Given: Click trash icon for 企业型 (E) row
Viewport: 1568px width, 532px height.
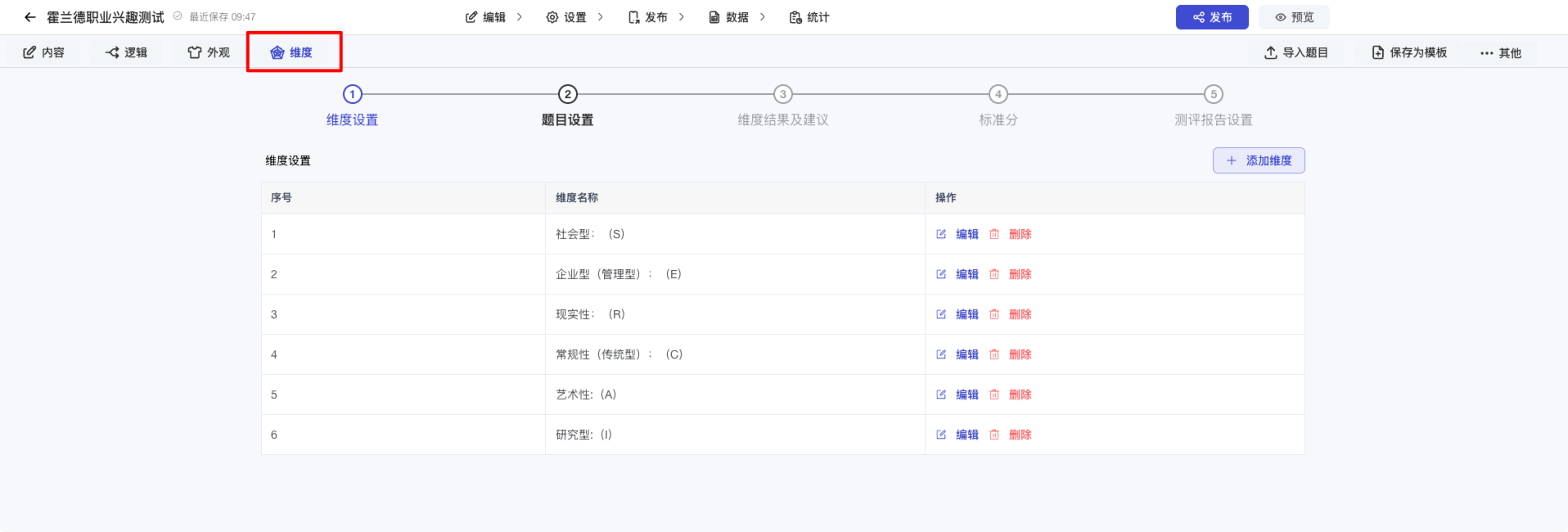Looking at the screenshot, I should click(994, 274).
